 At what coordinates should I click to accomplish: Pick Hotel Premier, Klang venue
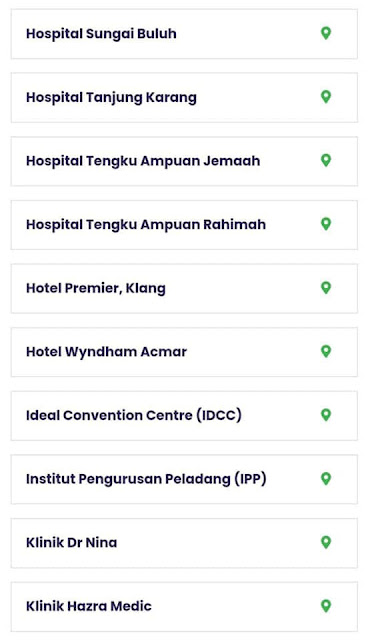184,289
